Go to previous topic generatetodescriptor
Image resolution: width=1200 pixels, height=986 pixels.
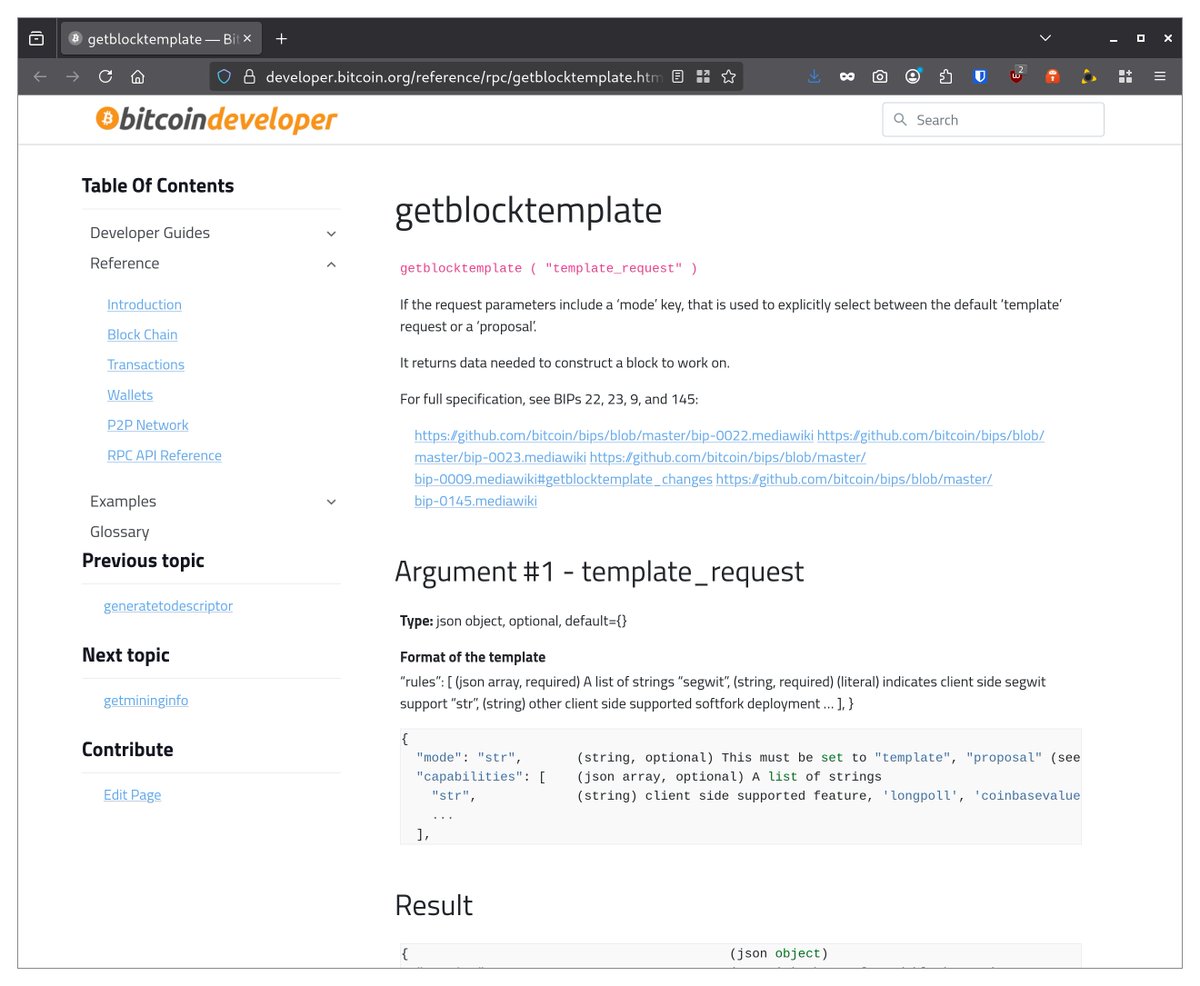pos(168,605)
